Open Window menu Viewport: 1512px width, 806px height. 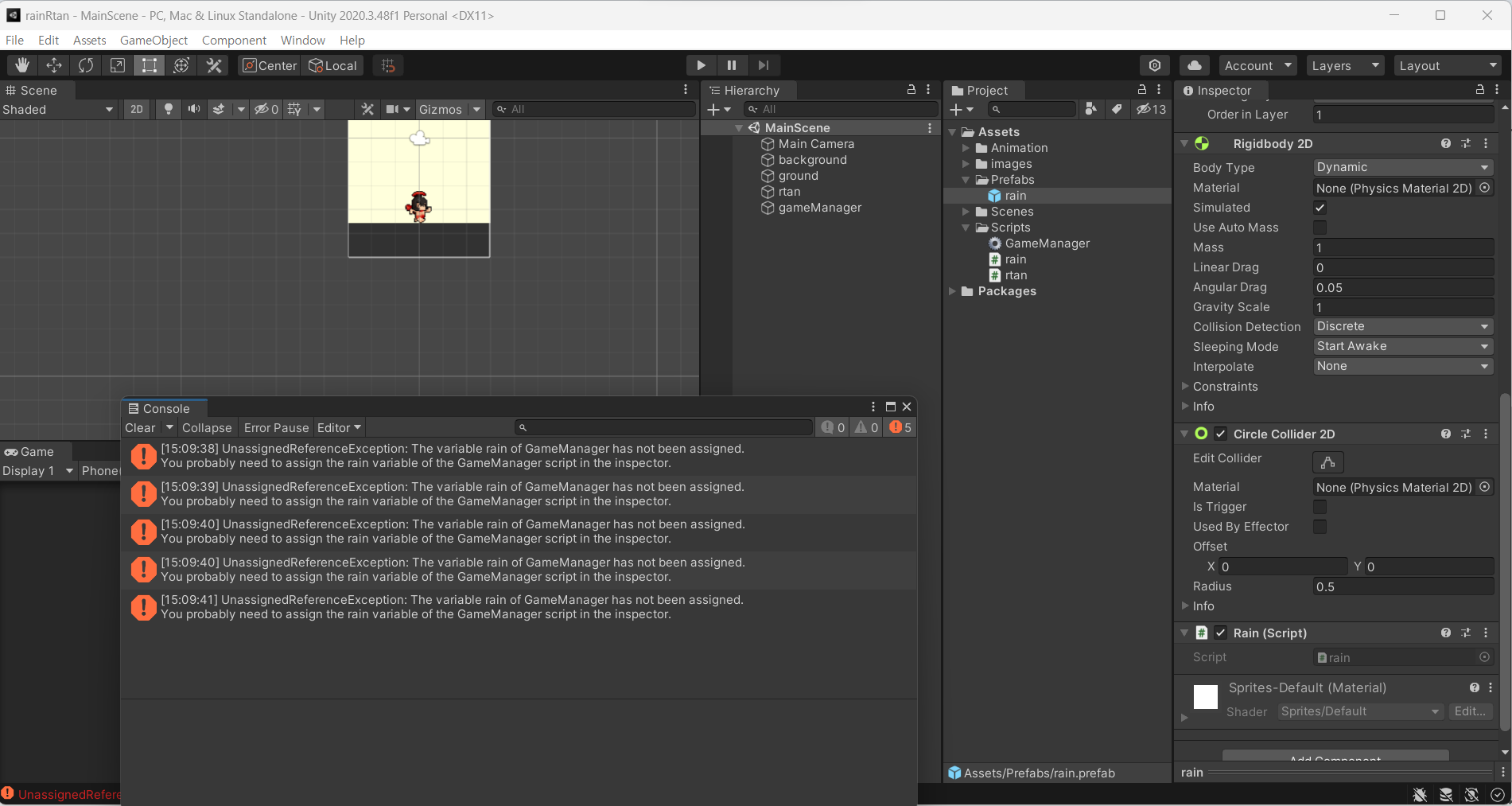(x=303, y=40)
